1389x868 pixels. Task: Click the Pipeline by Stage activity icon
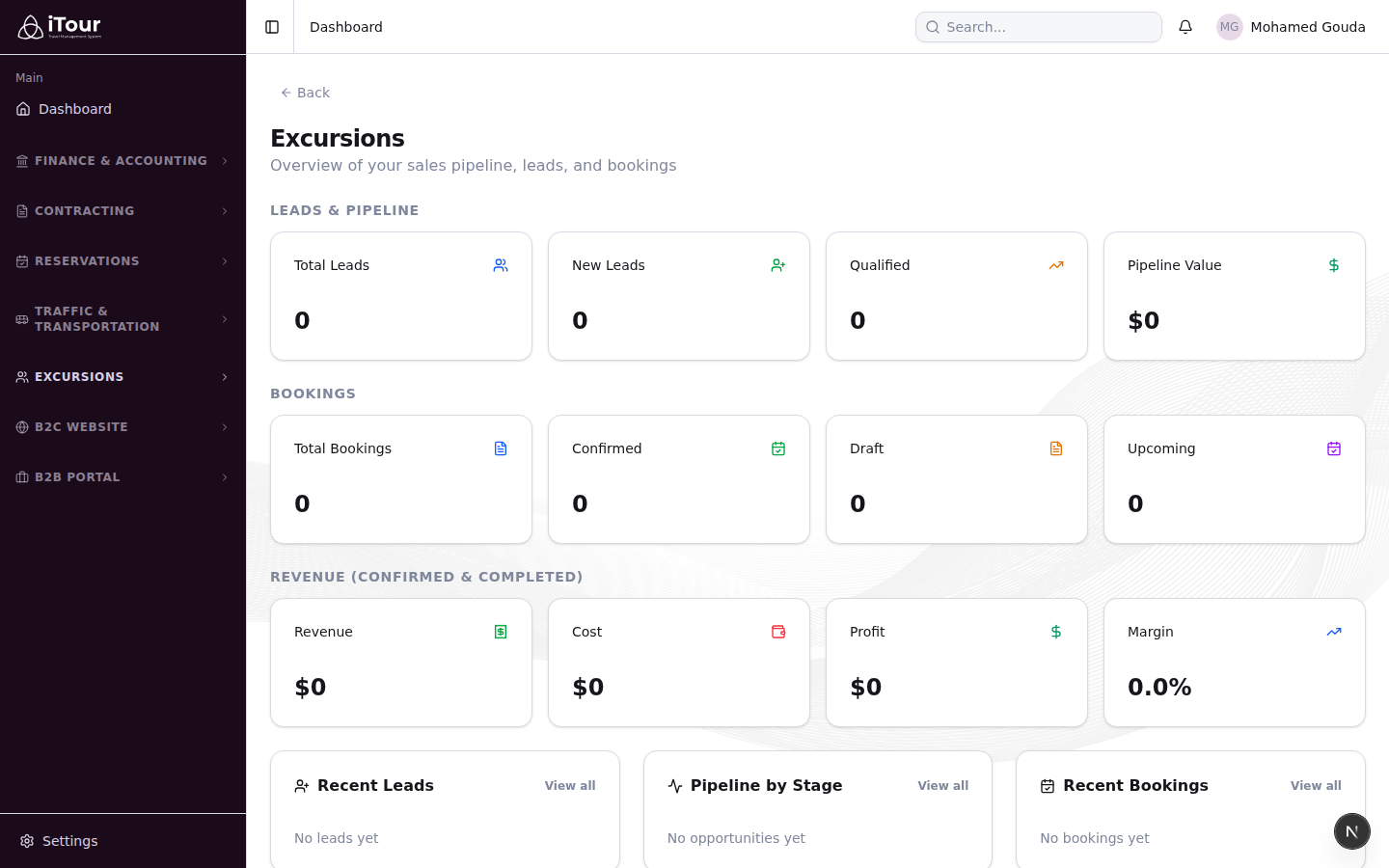click(675, 786)
